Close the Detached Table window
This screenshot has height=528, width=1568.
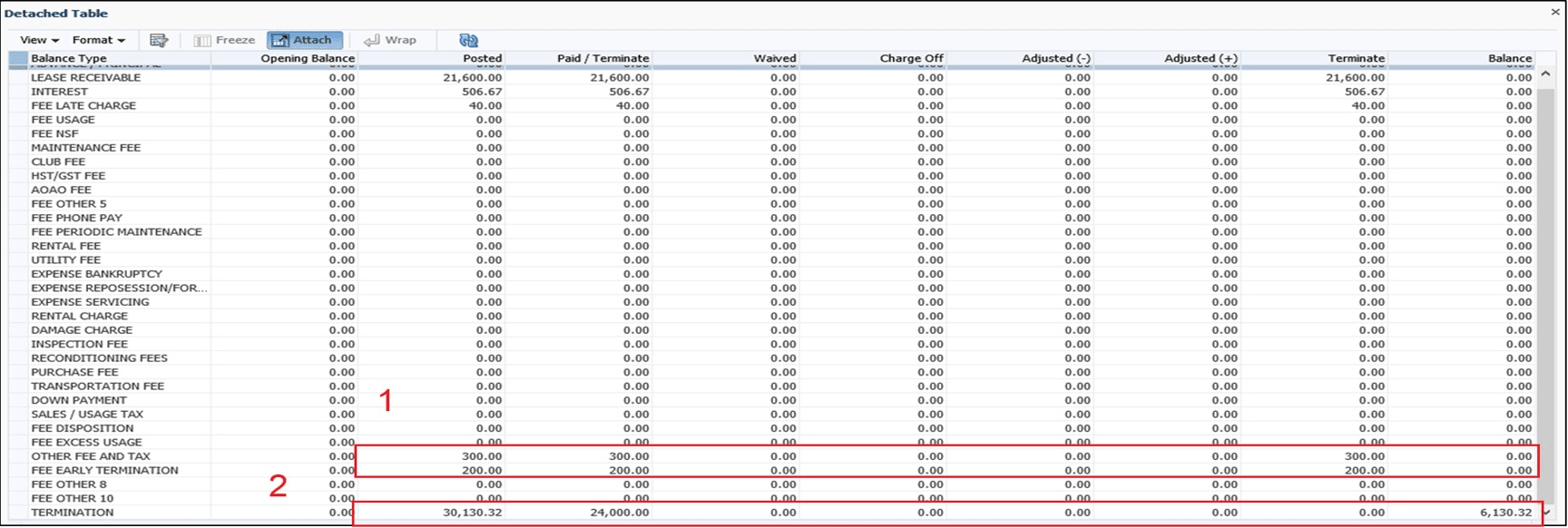tap(1555, 12)
